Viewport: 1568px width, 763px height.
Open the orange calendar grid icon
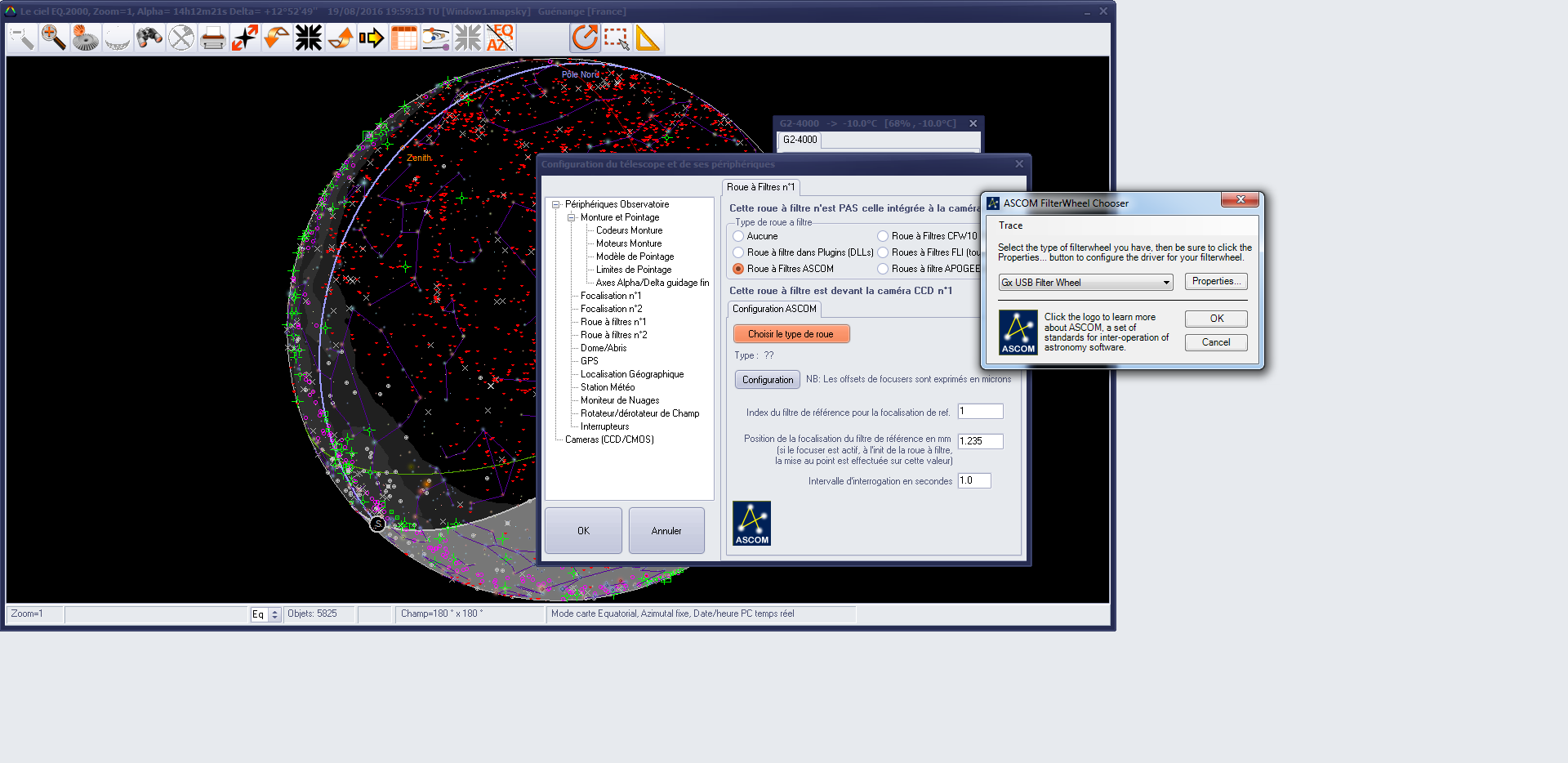pos(404,38)
